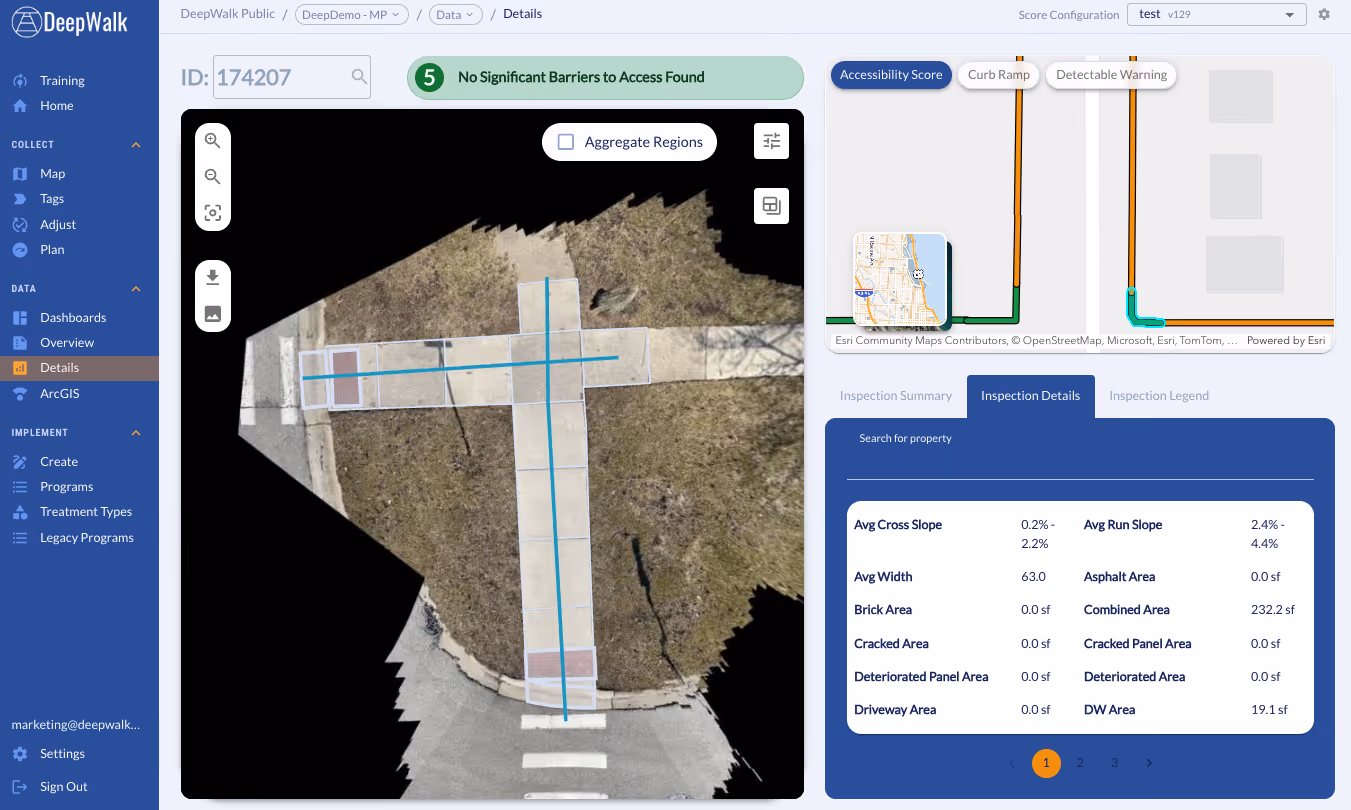Select the Detectable Warning map toggle

[x=1111, y=75]
